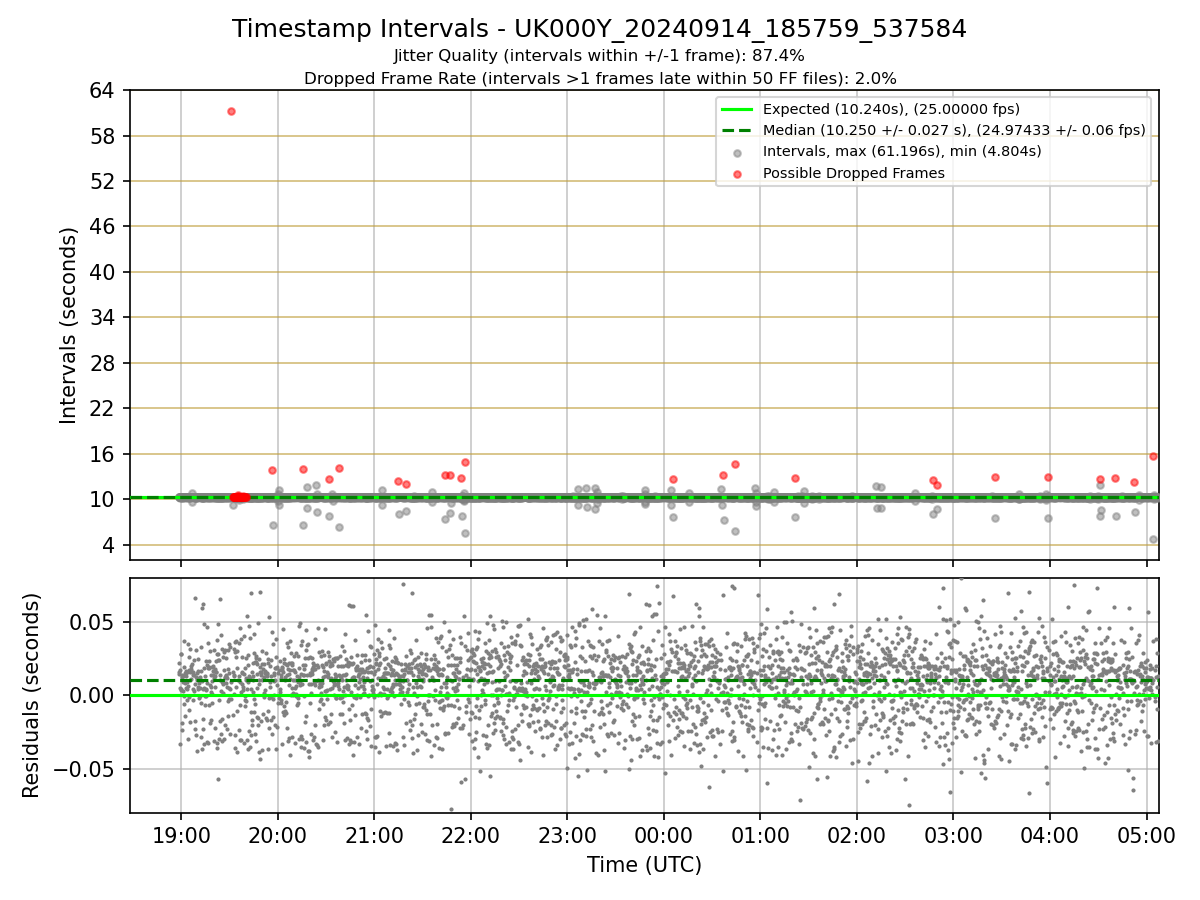Click y-axis tick label '64'
The width and height of the screenshot is (1200, 900).
(103, 91)
